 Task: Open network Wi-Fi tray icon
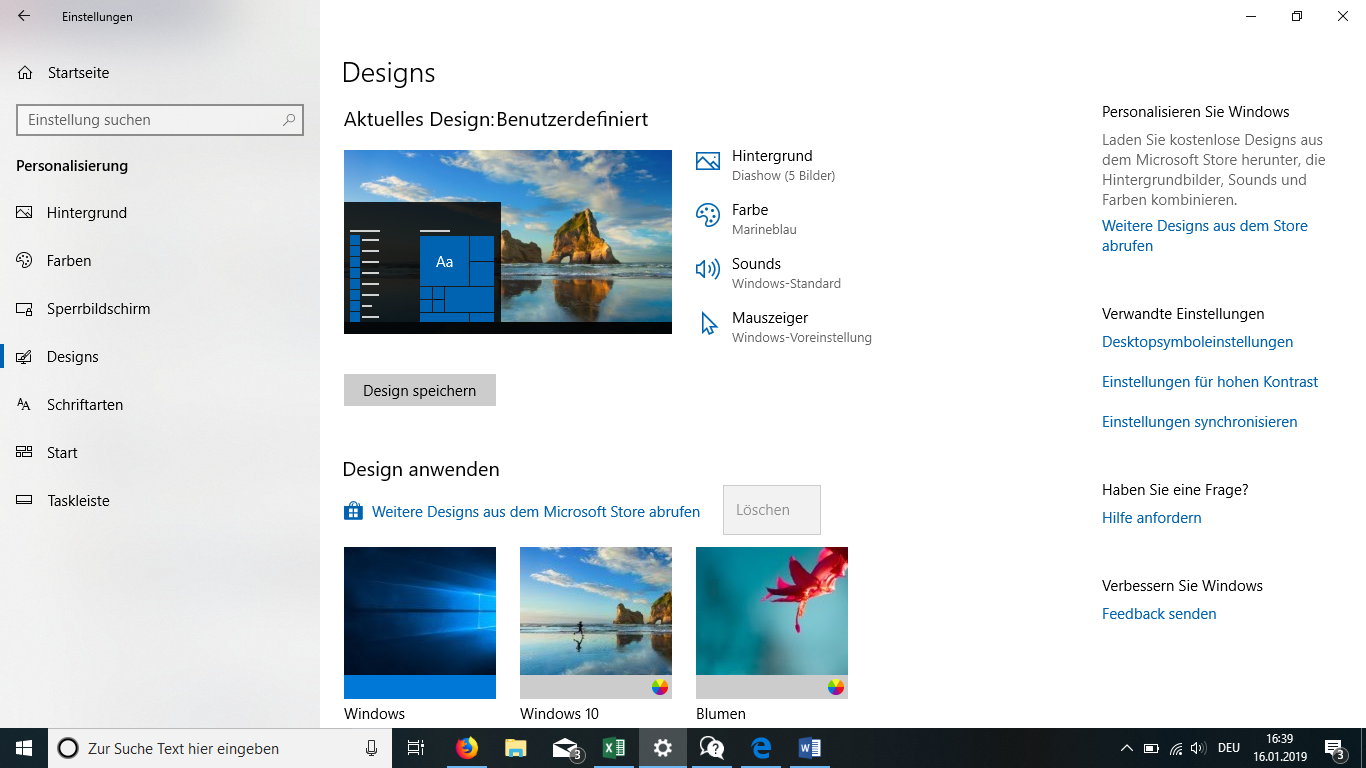(x=1175, y=748)
